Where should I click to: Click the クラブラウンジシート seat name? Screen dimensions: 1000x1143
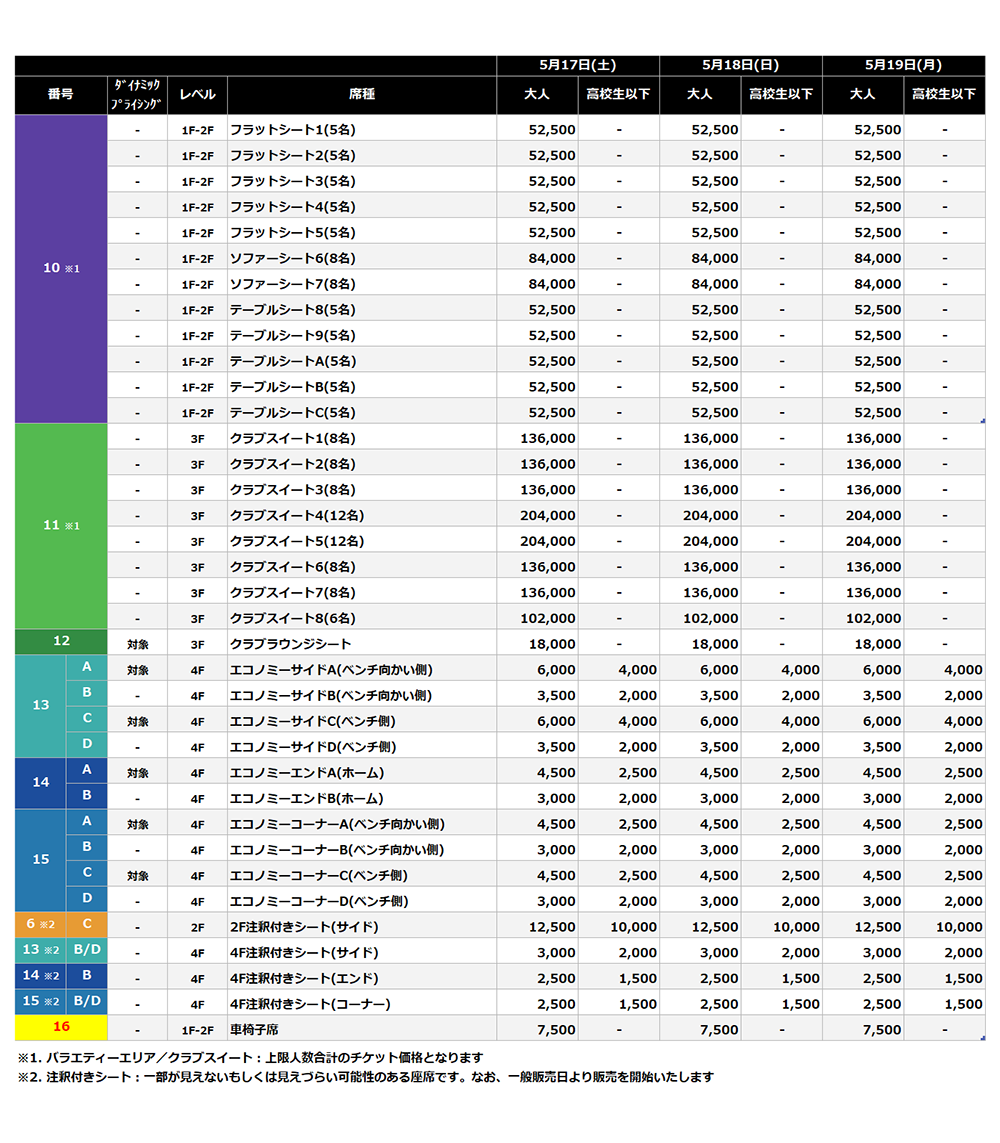click(291, 645)
